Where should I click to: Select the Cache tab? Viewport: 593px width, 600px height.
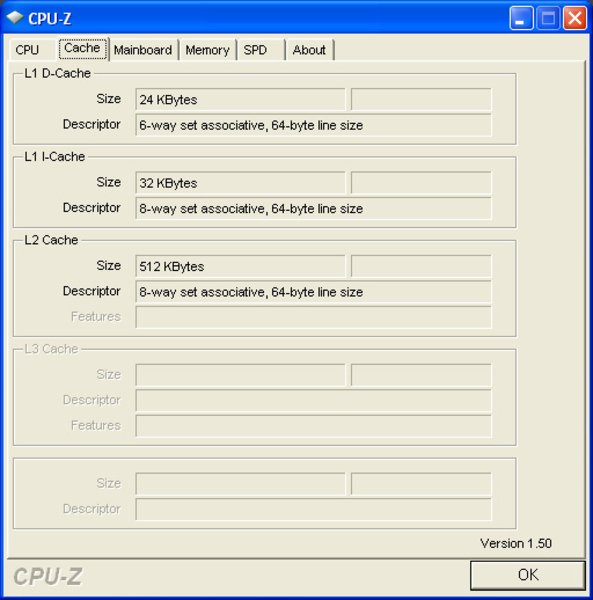pyautogui.click(x=83, y=48)
